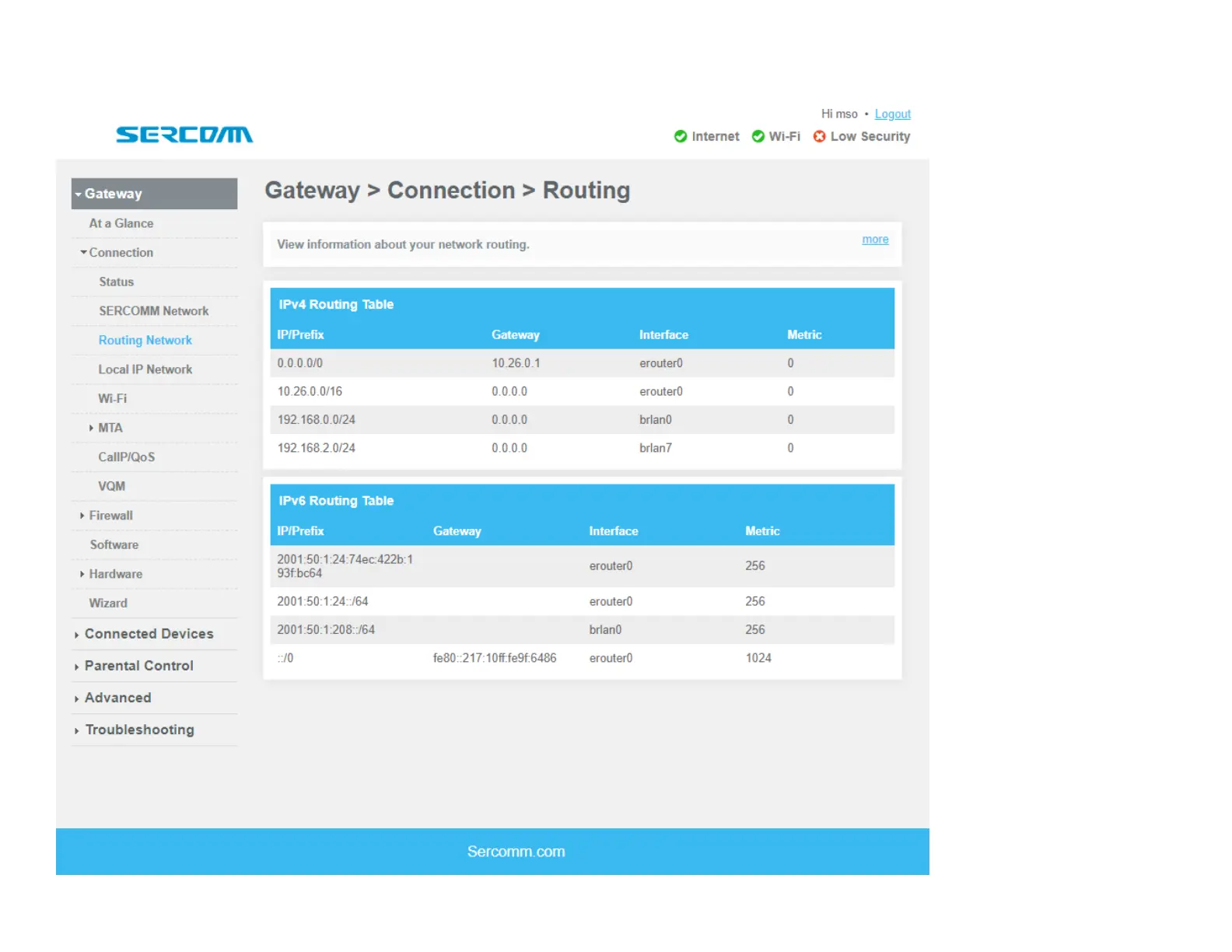
Task: Open the 'more' information link
Action: point(874,240)
